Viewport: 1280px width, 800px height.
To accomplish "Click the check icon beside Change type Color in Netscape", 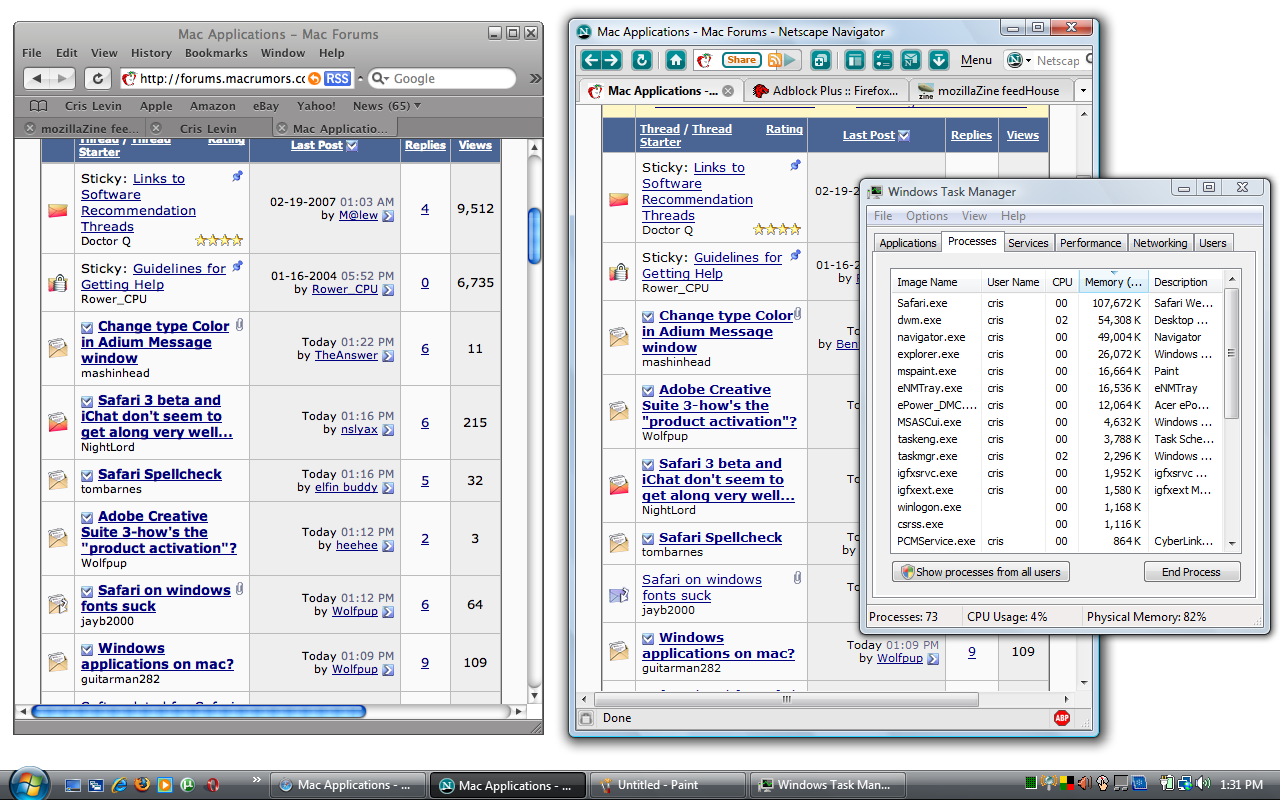I will click(648, 316).
